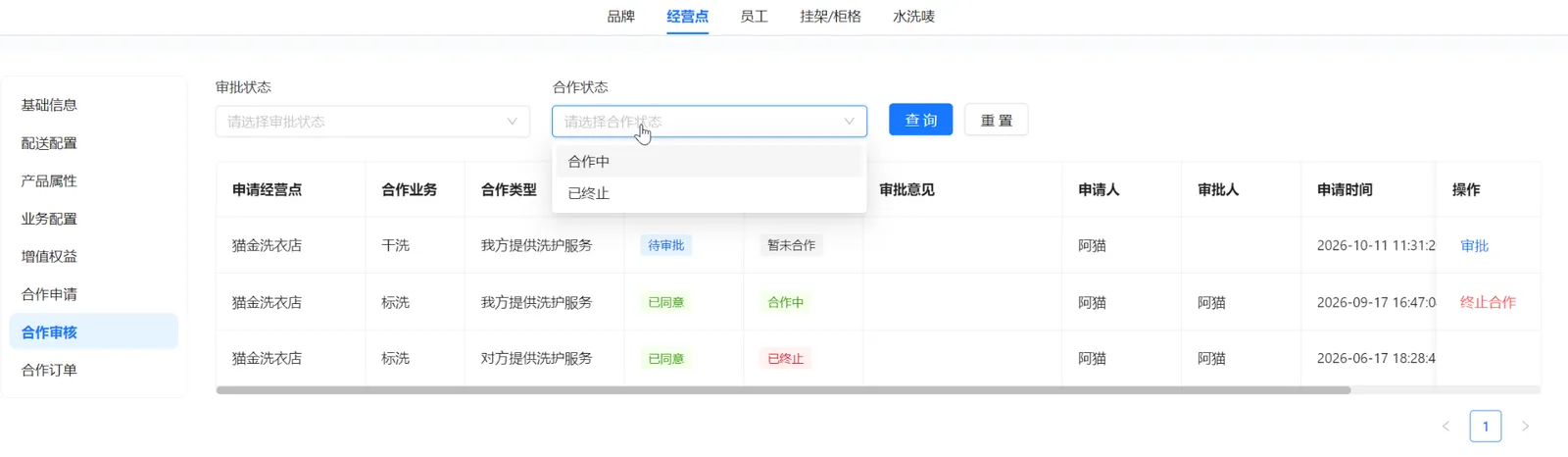Click the 暂未合作 status tag
Image resolution: width=1568 pixels, height=457 pixels.
point(791,246)
